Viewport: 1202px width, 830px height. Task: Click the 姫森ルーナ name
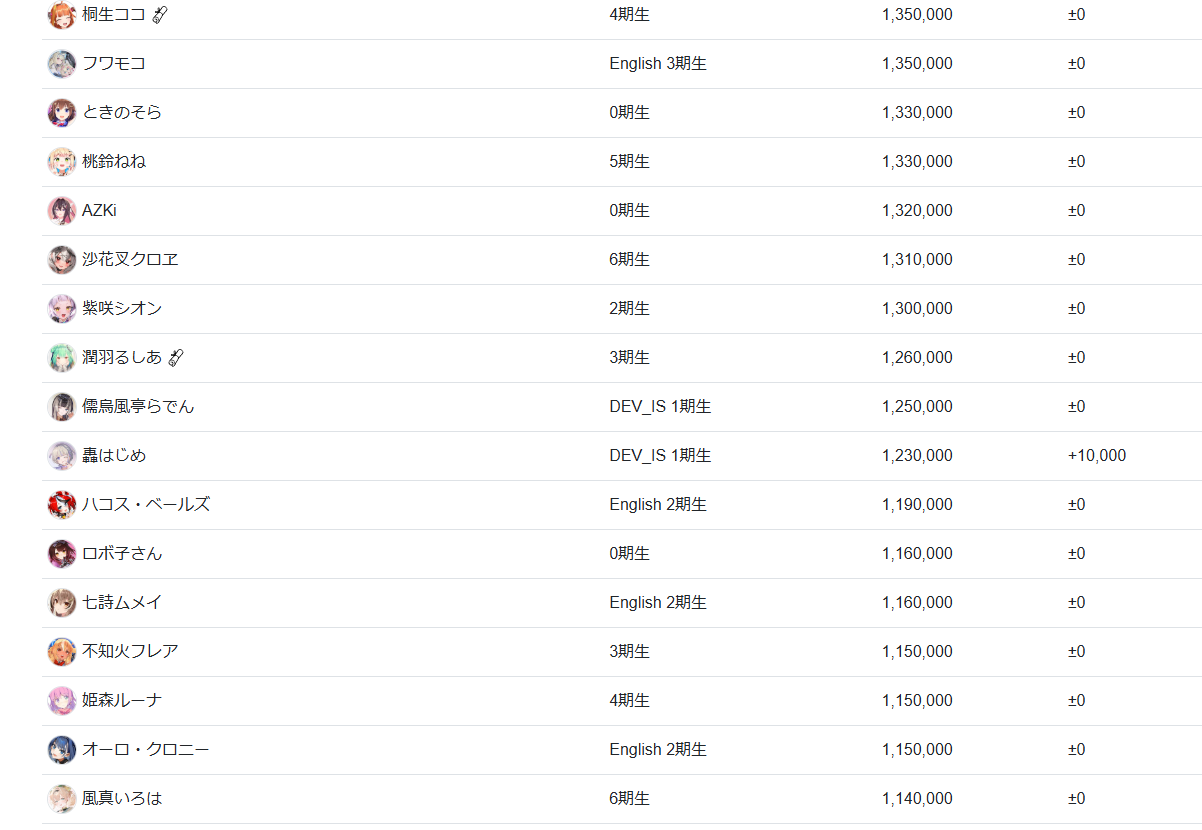122,701
